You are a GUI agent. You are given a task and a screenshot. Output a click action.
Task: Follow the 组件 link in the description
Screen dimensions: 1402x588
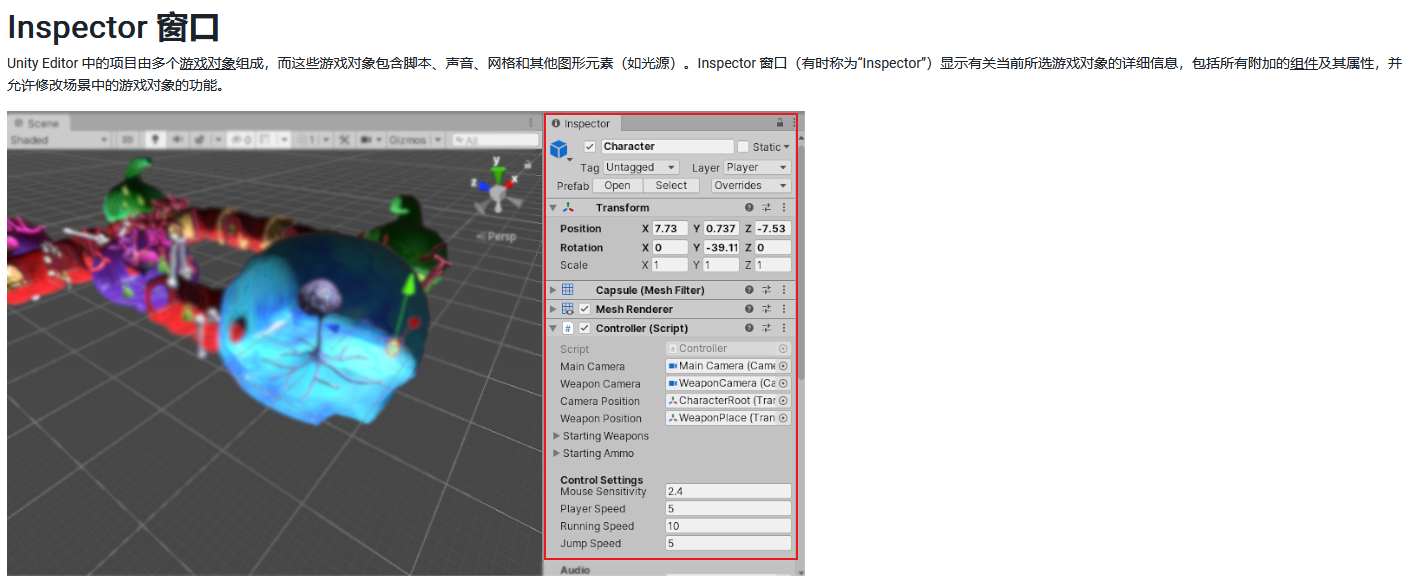coord(1304,63)
